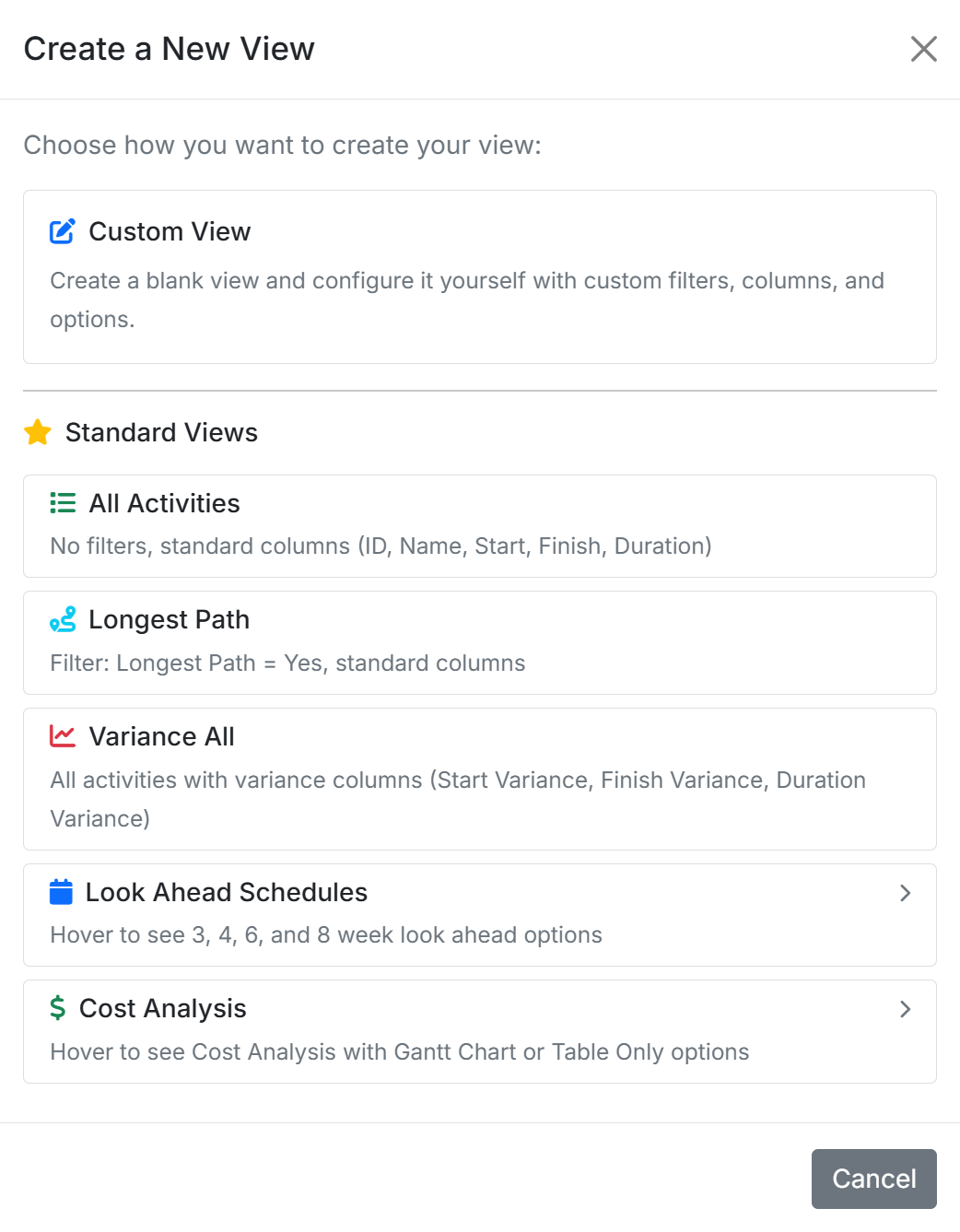Click the X icon to dismiss the dialog
Image resolution: width=960 pixels, height=1232 pixels.
923,49
